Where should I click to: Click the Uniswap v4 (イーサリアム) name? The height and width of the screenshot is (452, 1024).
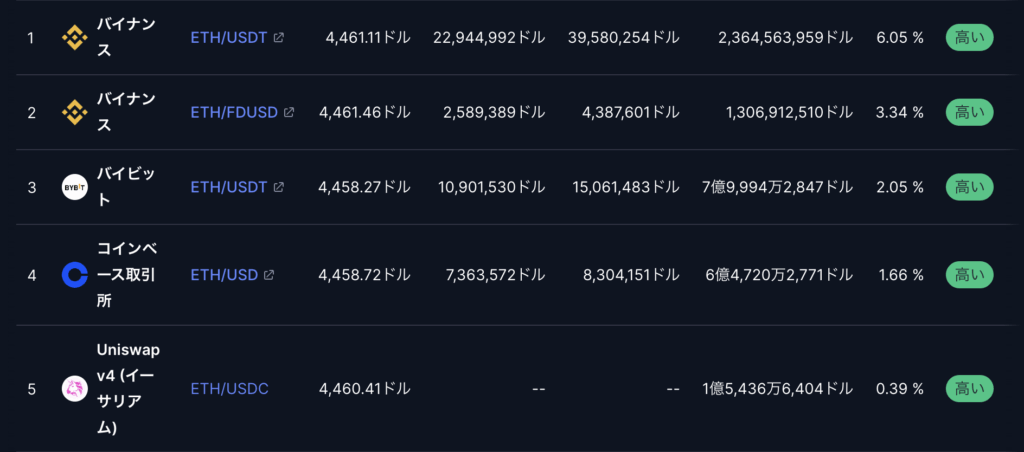(x=128, y=389)
